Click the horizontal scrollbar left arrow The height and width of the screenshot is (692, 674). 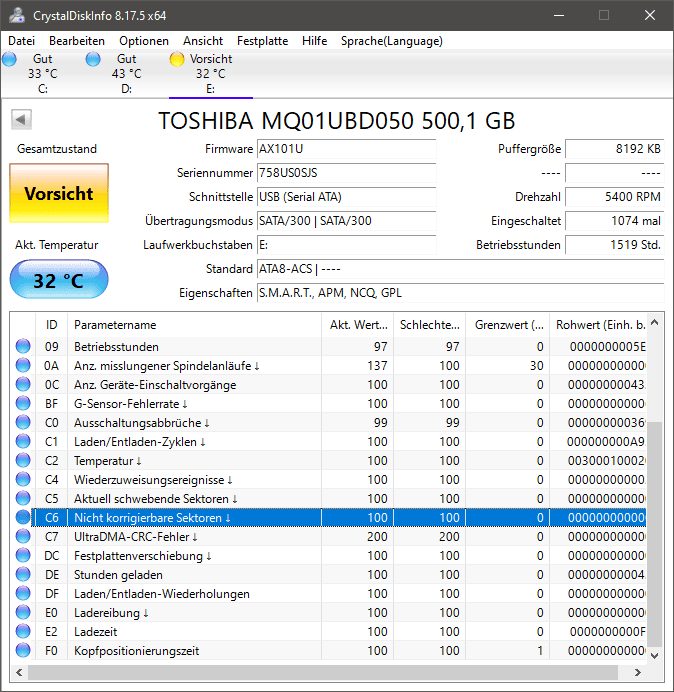(x=19, y=672)
